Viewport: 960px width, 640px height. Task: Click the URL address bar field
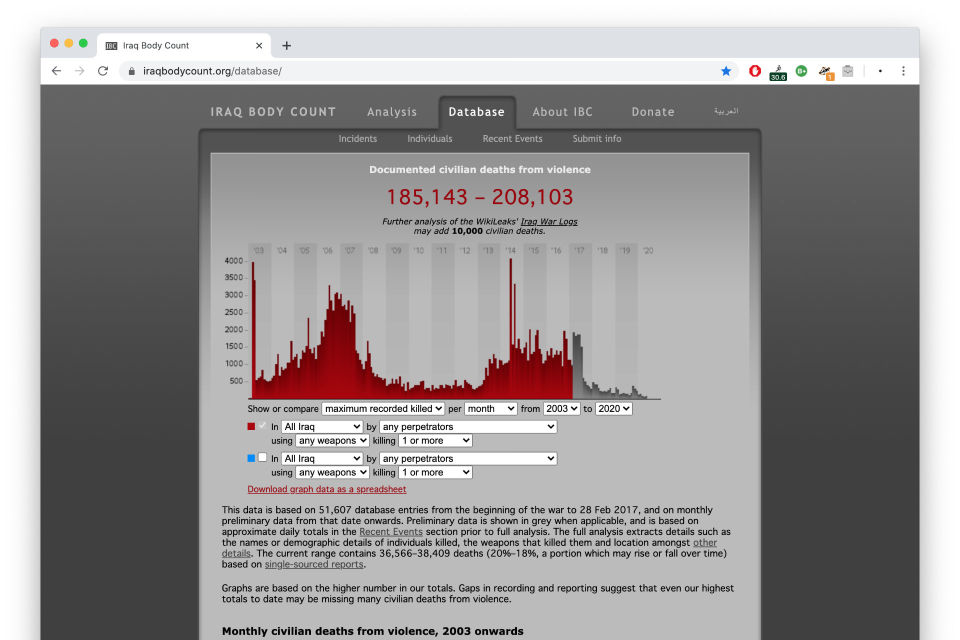(x=420, y=71)
